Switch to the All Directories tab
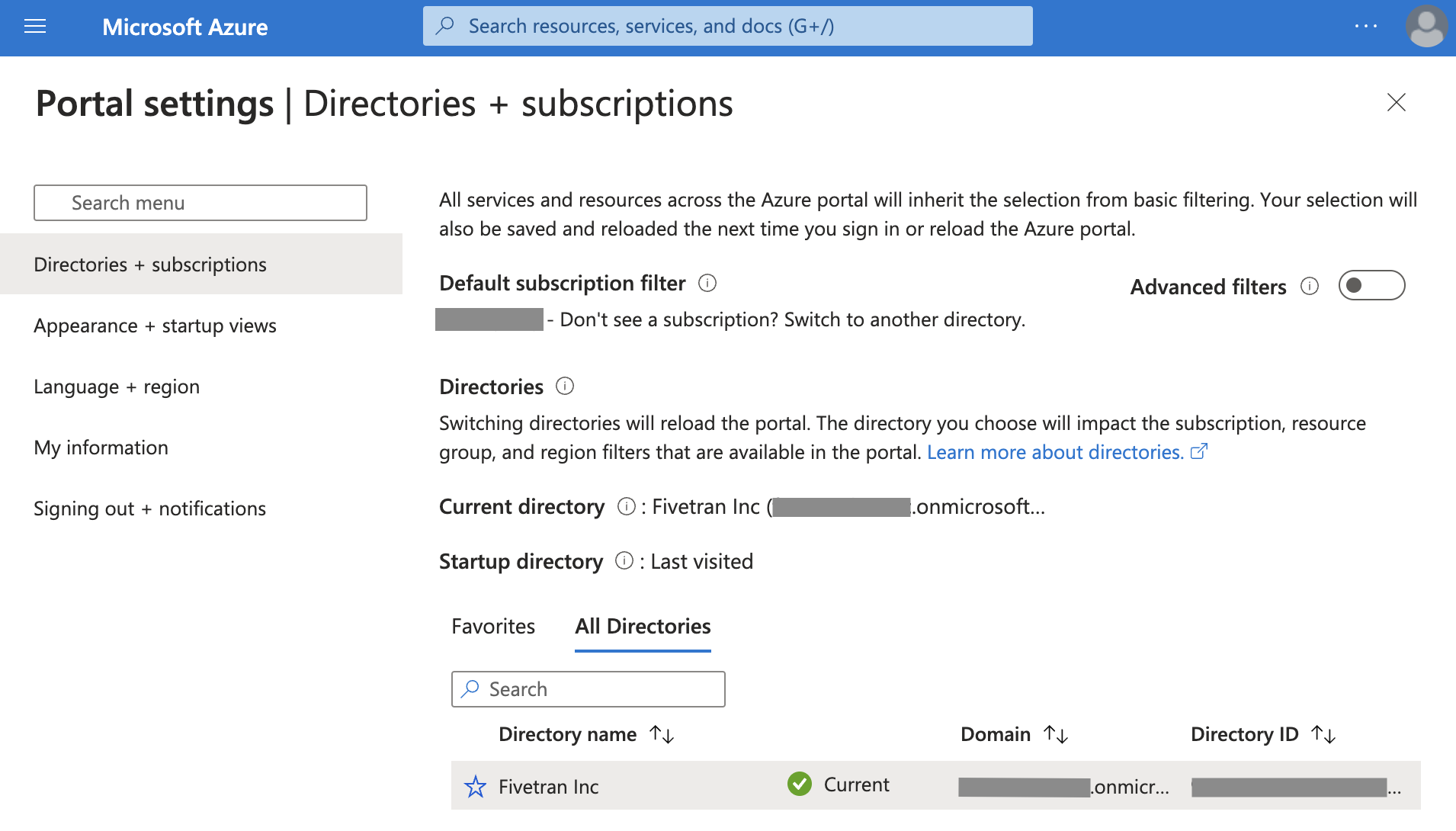 pos(643,626)
